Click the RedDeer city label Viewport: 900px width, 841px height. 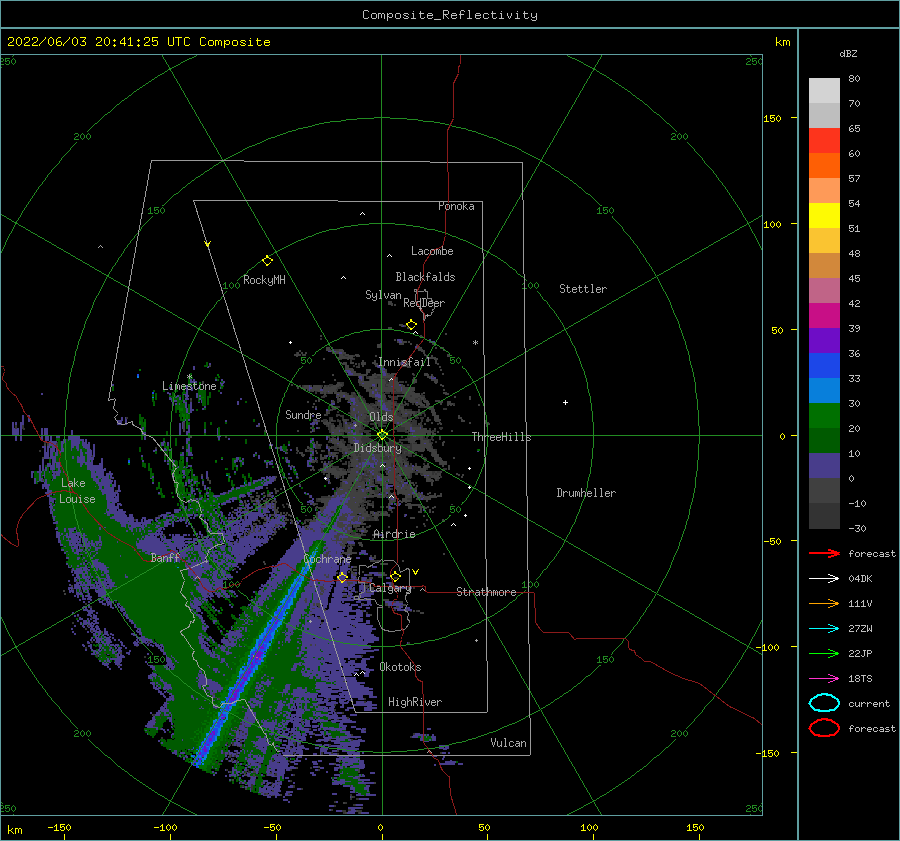(424, 303)
